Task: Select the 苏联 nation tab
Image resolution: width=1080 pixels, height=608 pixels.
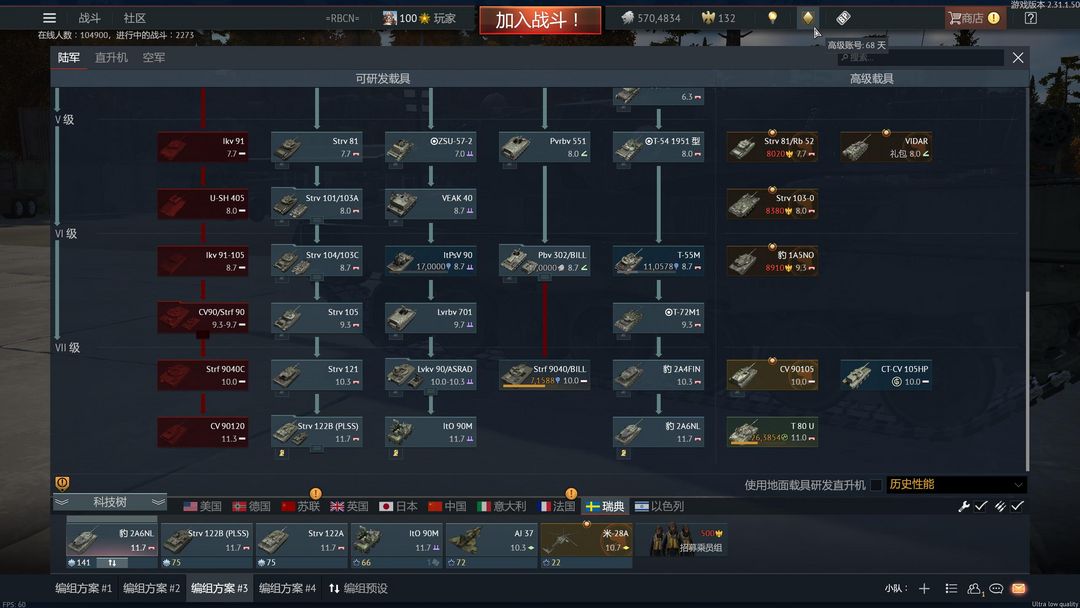Action: [300, 506]
